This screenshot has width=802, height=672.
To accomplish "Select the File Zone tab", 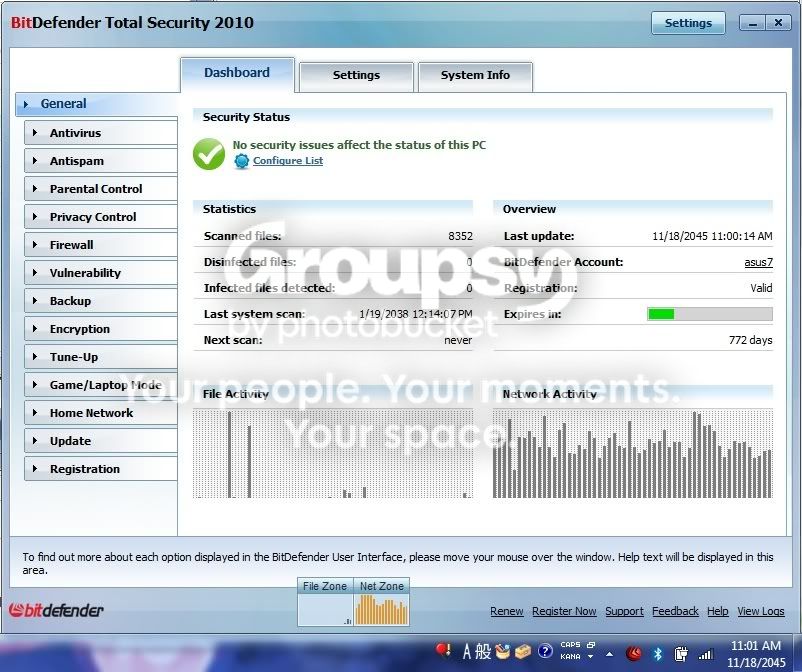I will [325, 586].
